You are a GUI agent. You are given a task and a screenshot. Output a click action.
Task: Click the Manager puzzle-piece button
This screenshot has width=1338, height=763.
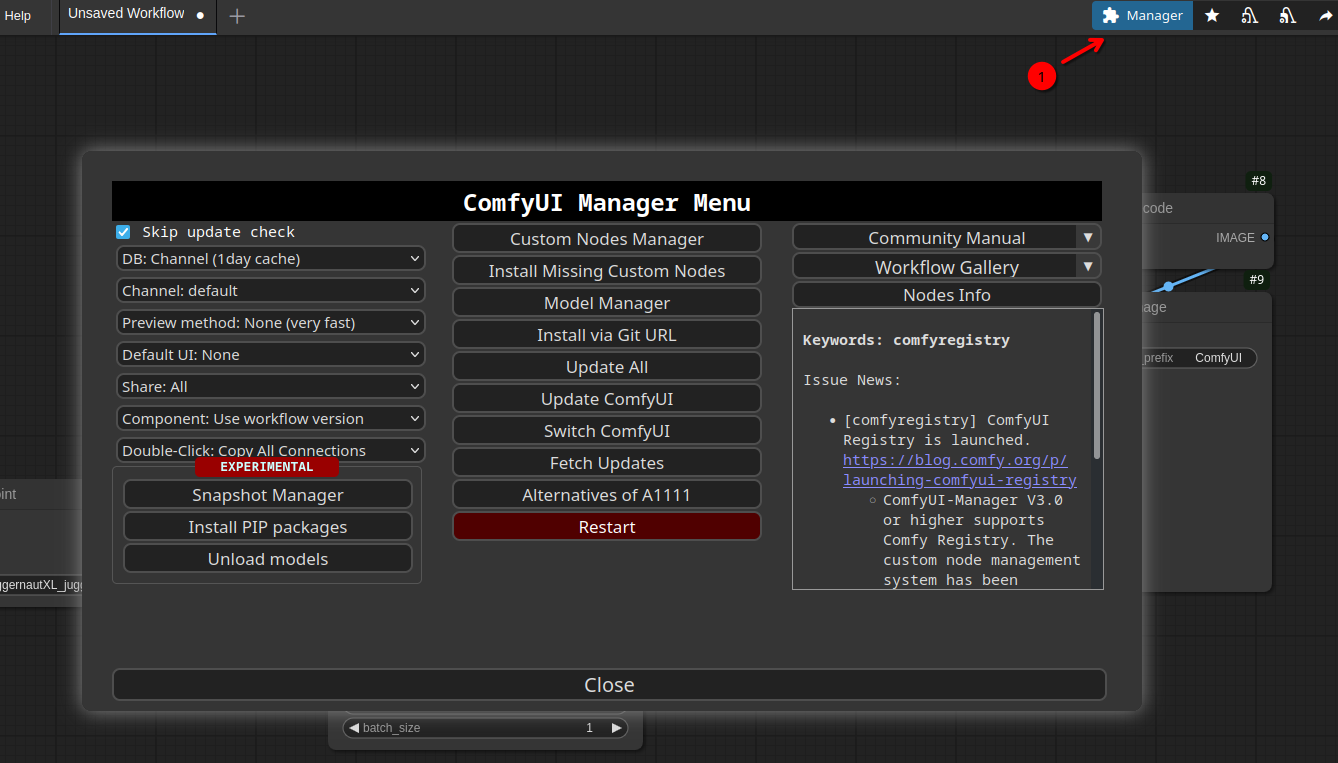(x=1142, y=15)
